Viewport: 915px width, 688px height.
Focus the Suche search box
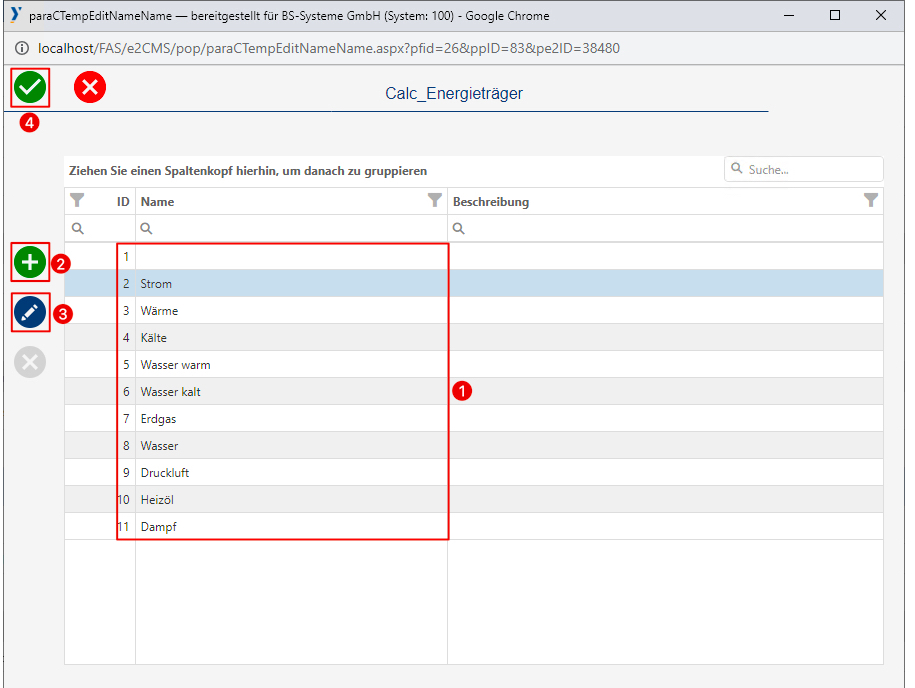pyautogui.click(x=810, y=170)
